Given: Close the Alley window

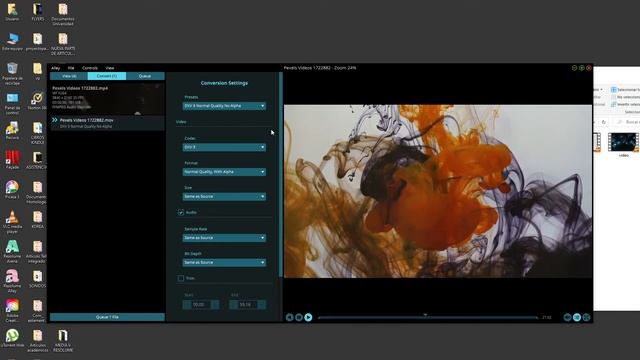Looking at the screenshot, I should click(589, 68).
